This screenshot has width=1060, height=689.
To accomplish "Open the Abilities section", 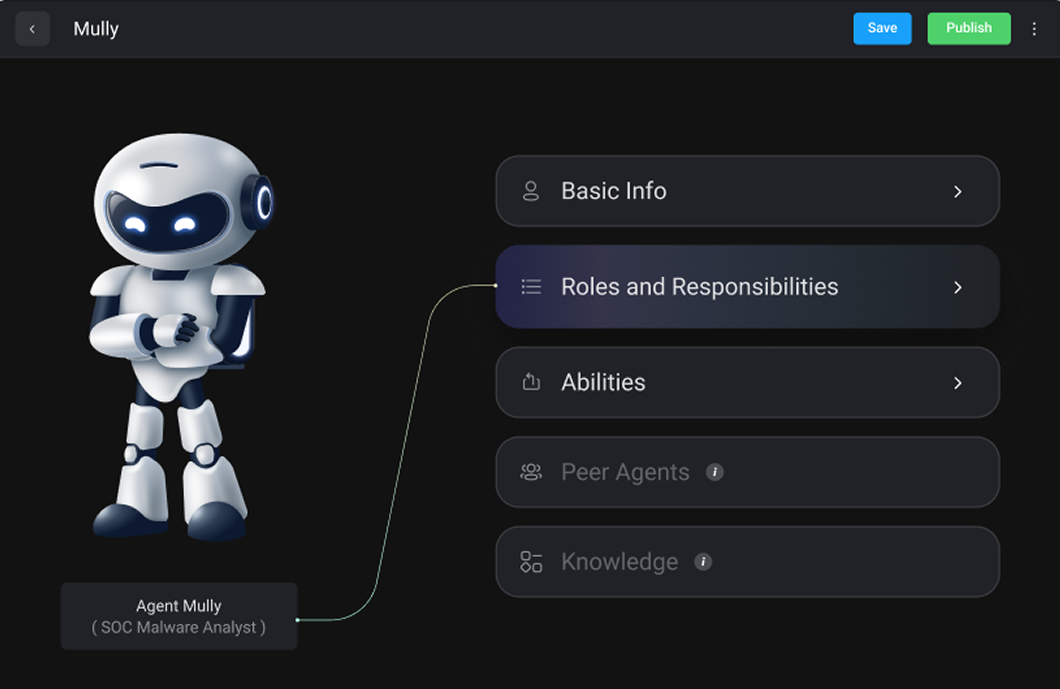I will (x=746, y=382).
